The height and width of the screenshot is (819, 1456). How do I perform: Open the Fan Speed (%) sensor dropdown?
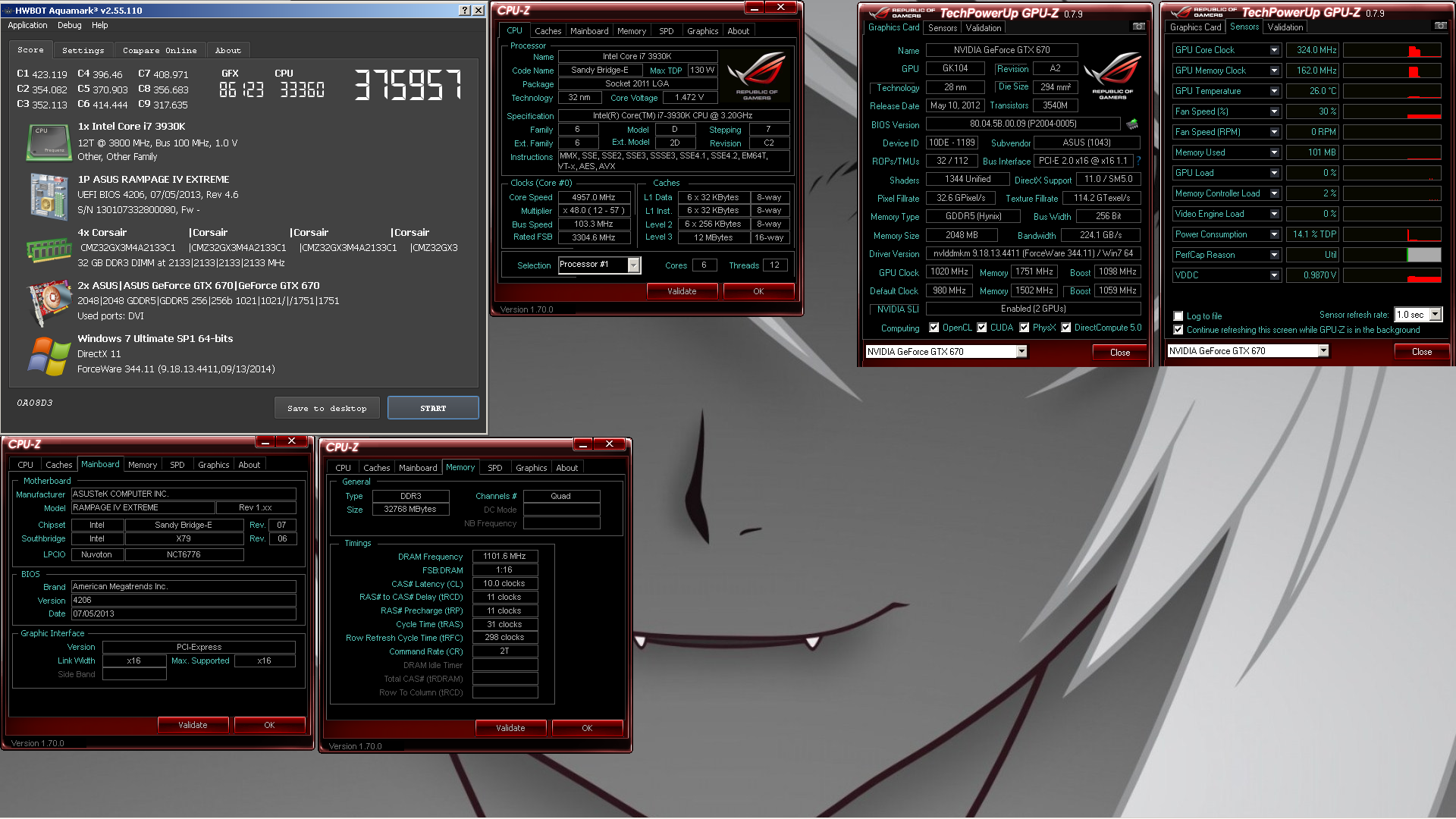tap(1275, 111)
